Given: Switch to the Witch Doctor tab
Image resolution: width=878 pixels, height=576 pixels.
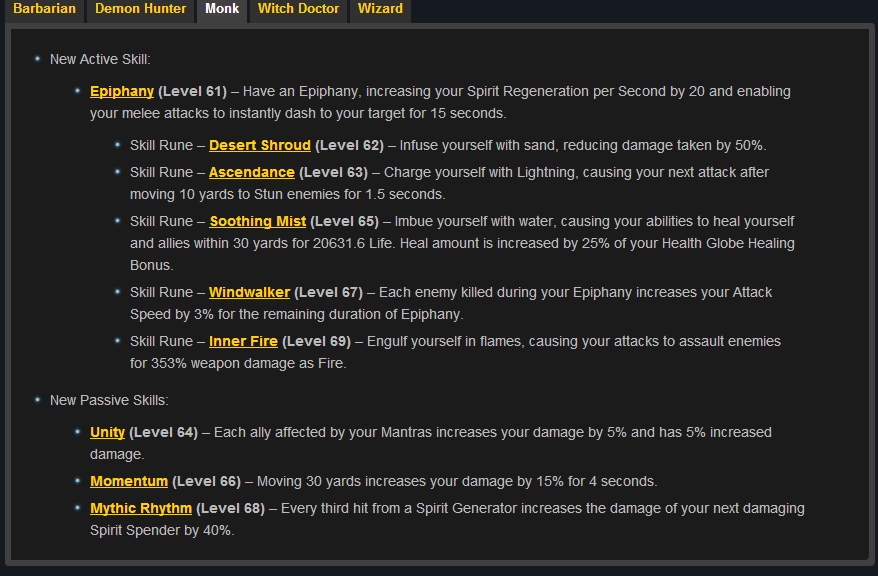Looking at the screenshot, I should click(x=298, y=9).
